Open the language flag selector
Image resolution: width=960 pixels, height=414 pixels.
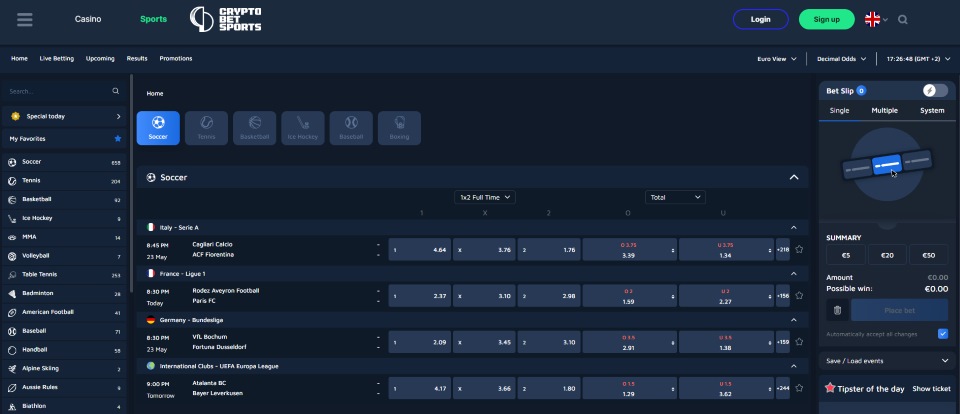(x=876, y=20)
